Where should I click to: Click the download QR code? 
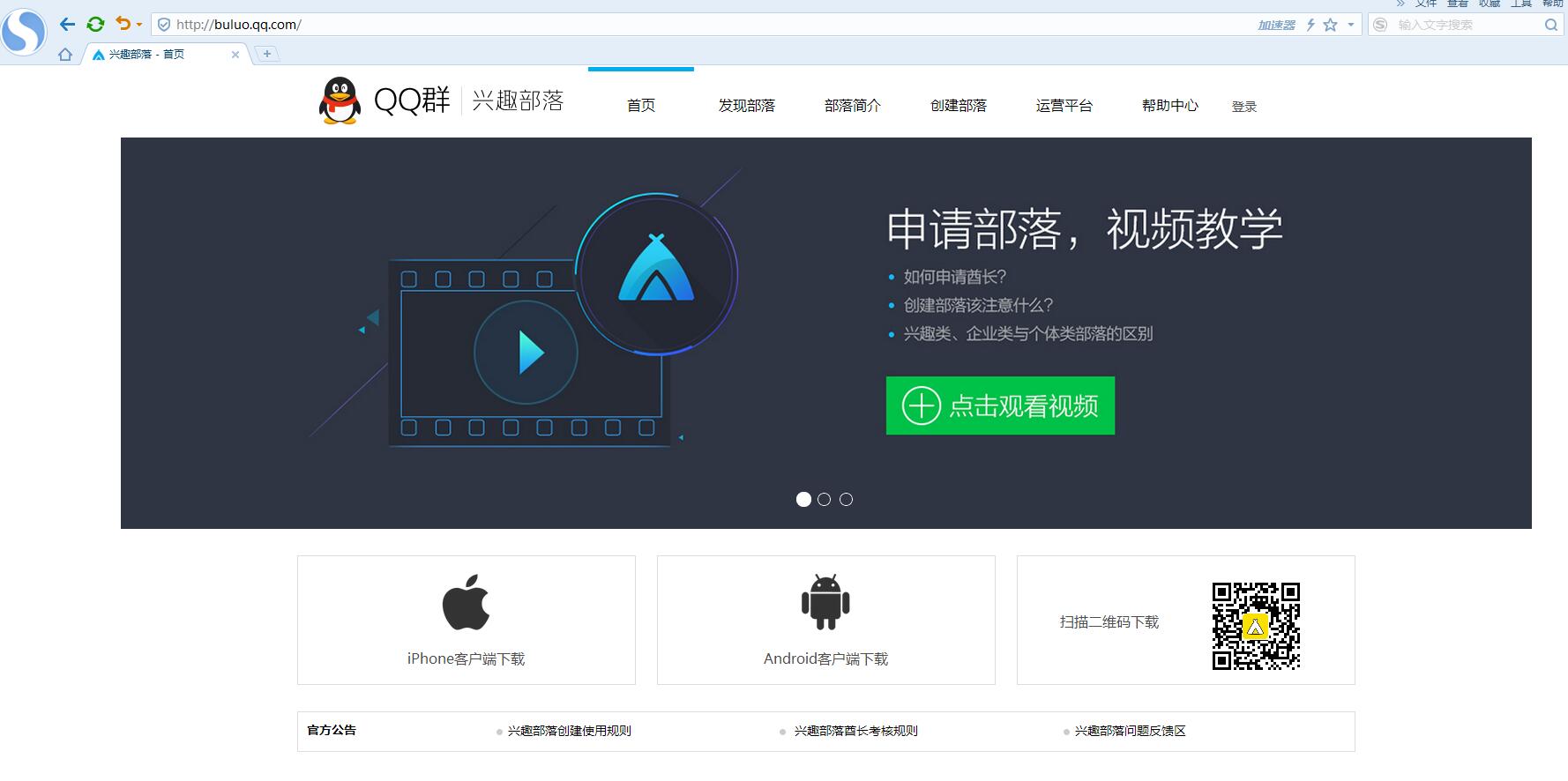tap(1256, 626)
